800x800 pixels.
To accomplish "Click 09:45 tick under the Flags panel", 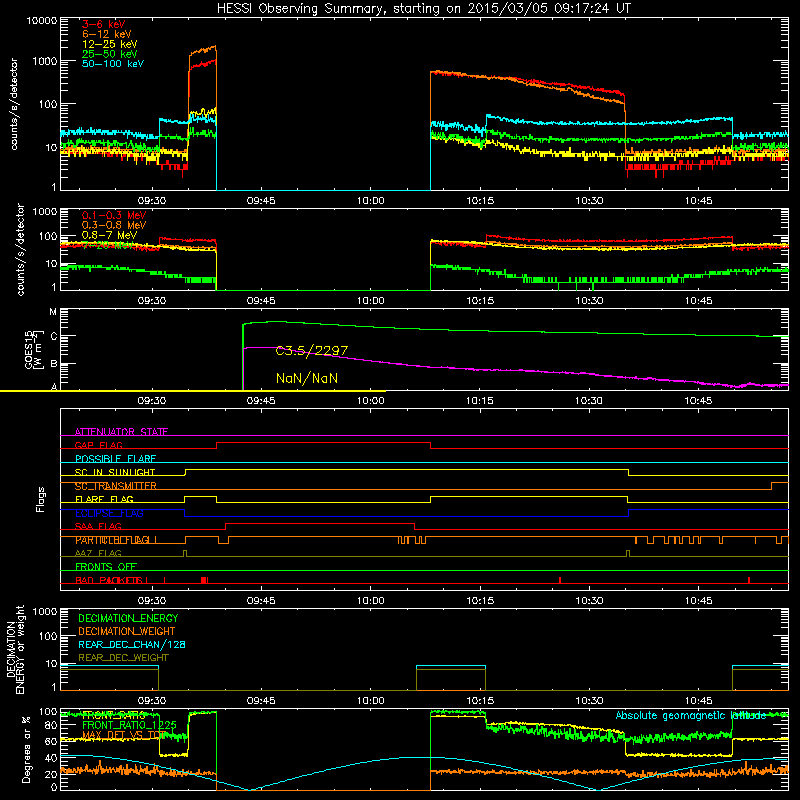I will point(261,601).
